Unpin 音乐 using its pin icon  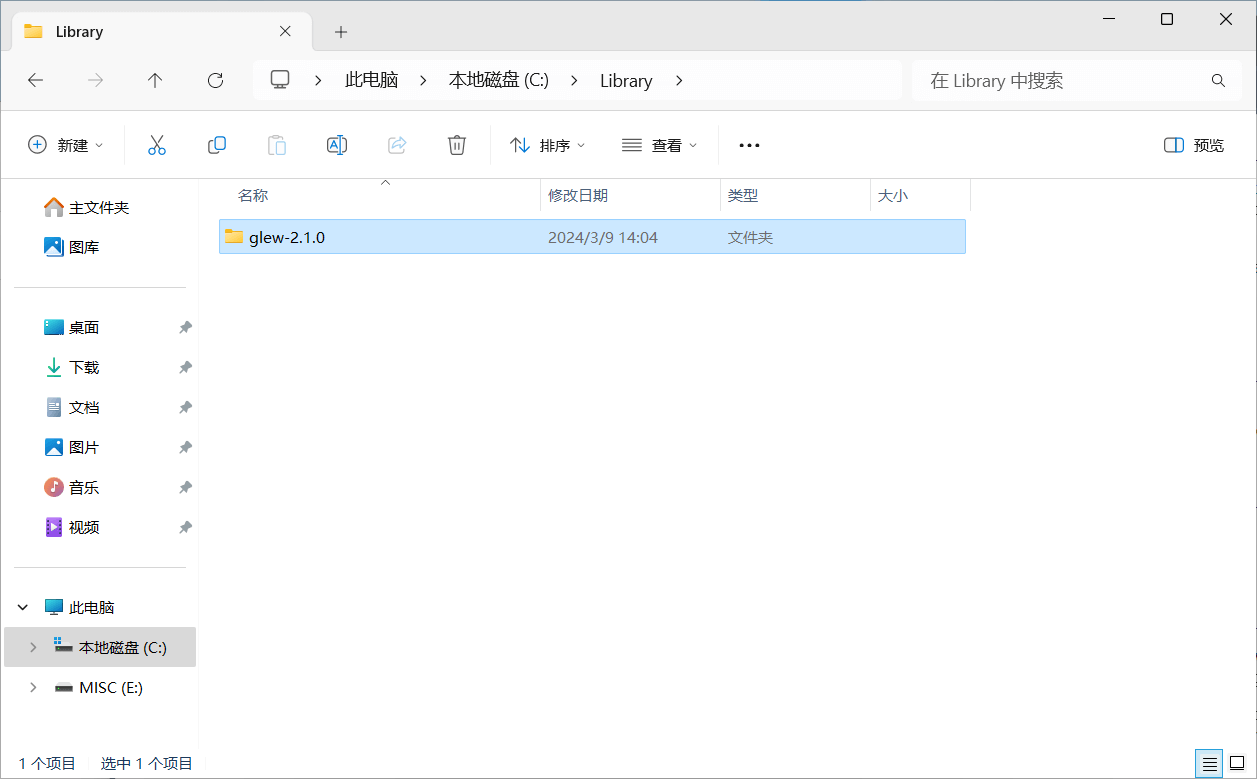click(x=185, y=487)
